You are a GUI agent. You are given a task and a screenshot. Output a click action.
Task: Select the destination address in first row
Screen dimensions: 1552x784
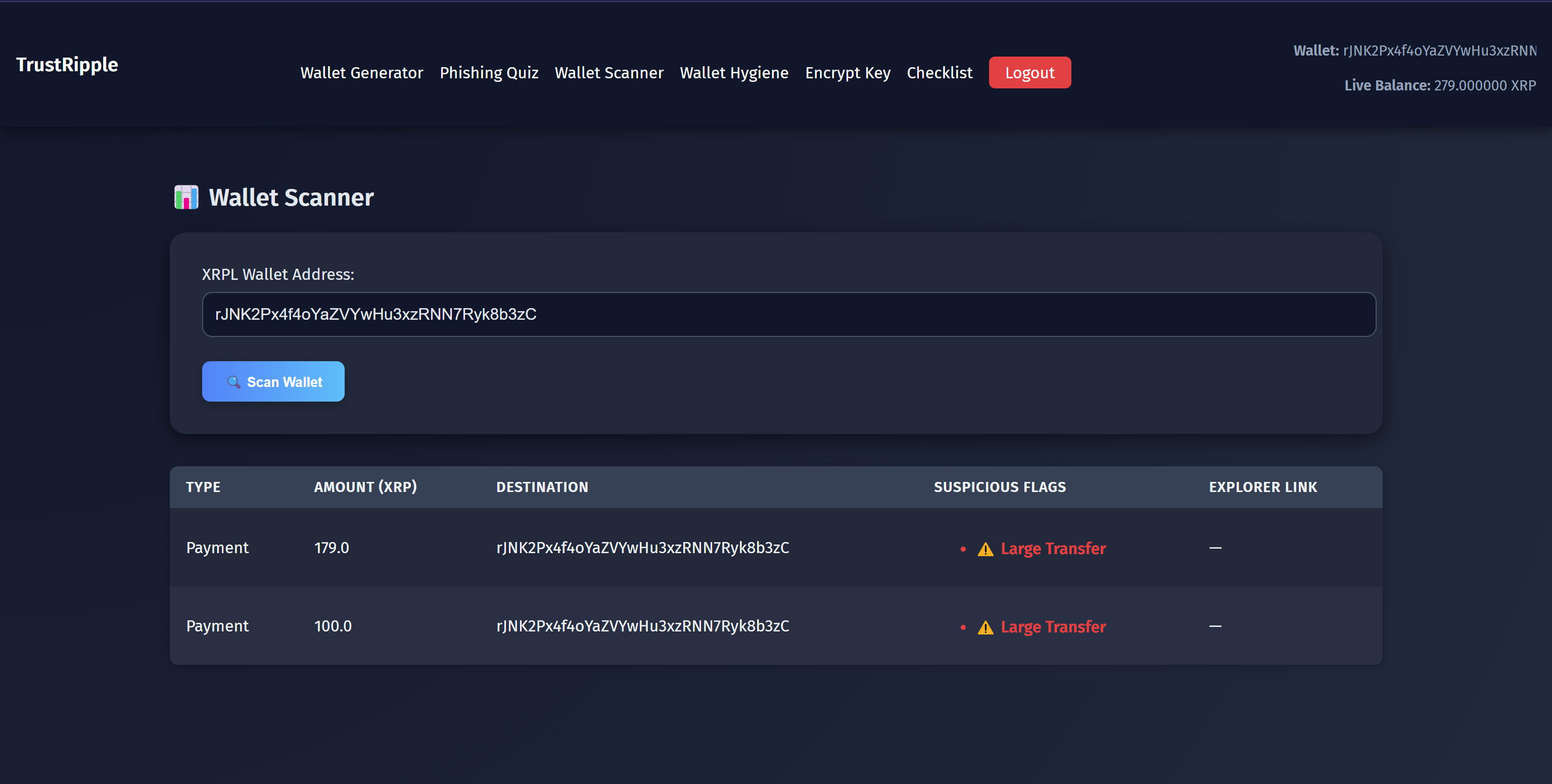point(642,548)
